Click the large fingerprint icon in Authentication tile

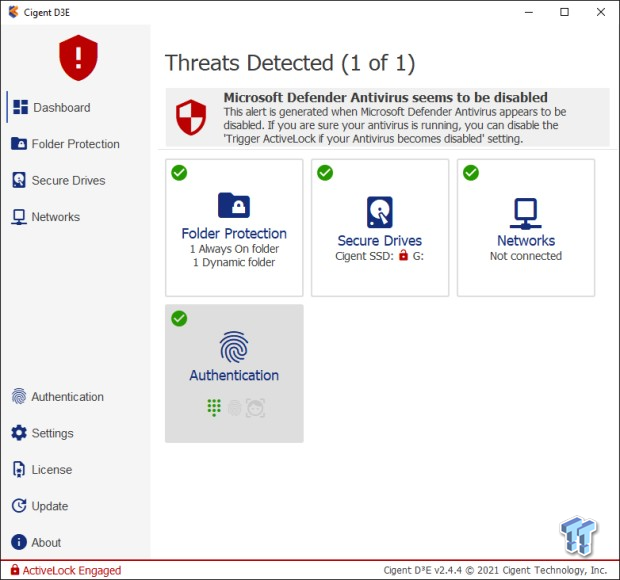234,347
